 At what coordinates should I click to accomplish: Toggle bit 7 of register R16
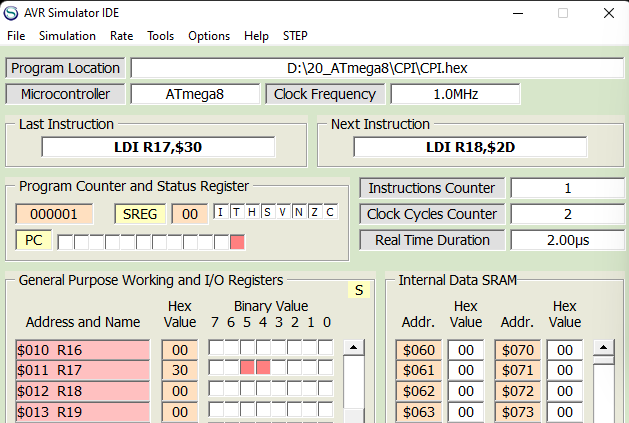coord(215,349)
